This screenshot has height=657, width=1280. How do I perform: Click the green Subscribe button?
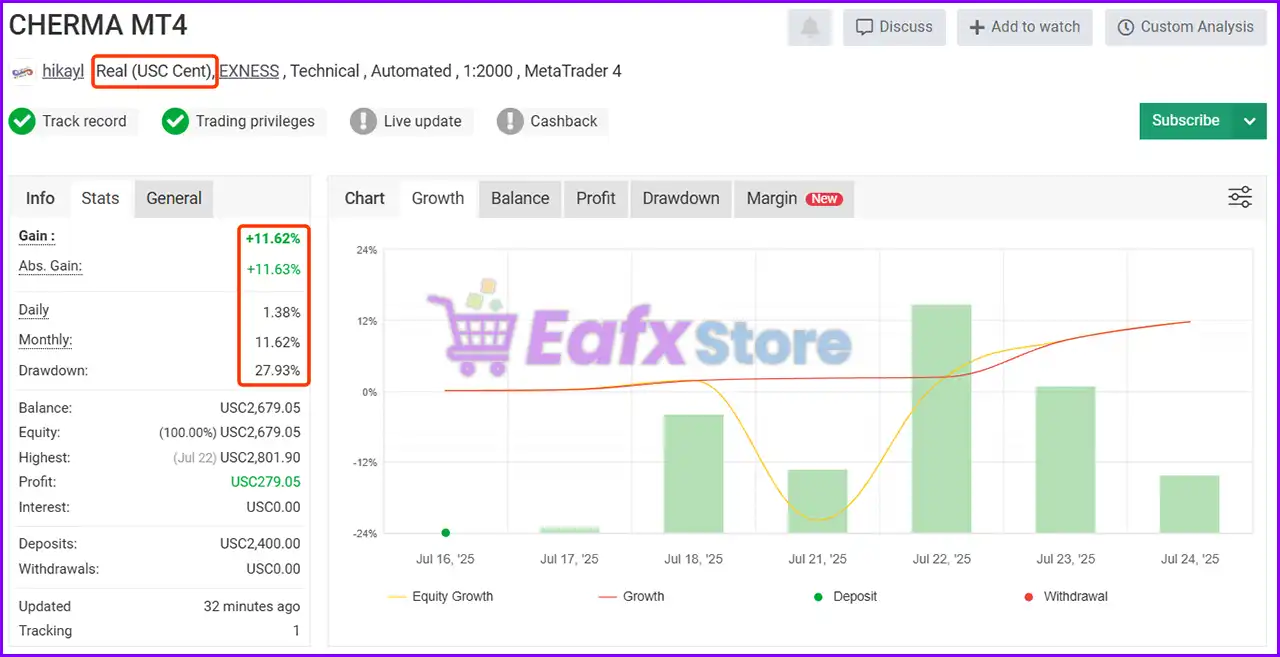click(1186, 121)
